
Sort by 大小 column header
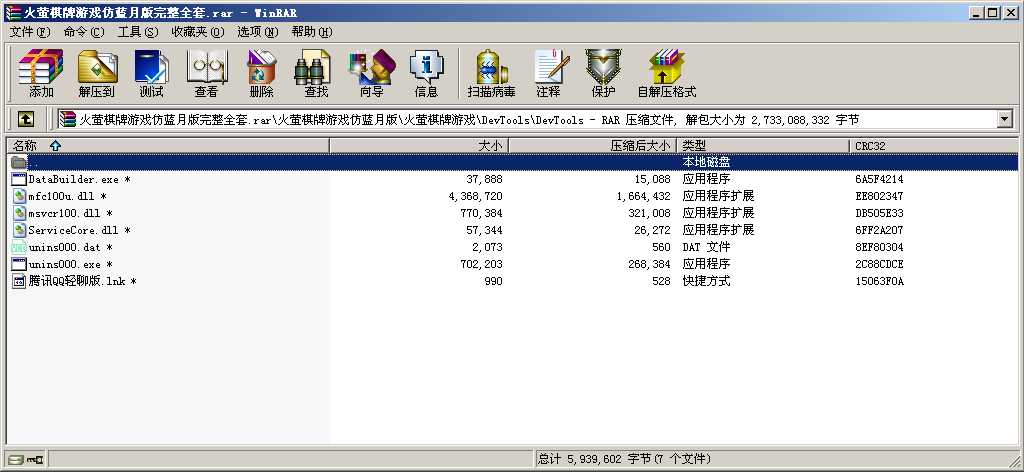tap(419, 146)
